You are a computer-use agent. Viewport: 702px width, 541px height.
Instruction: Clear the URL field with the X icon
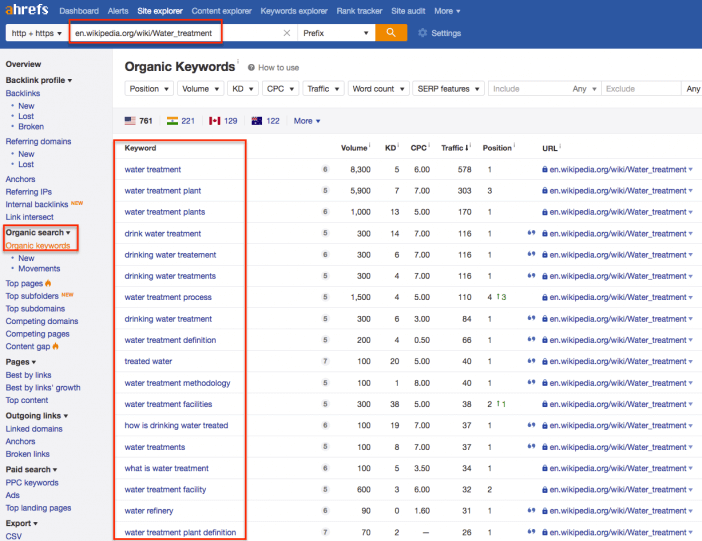[x=287, y=33]
